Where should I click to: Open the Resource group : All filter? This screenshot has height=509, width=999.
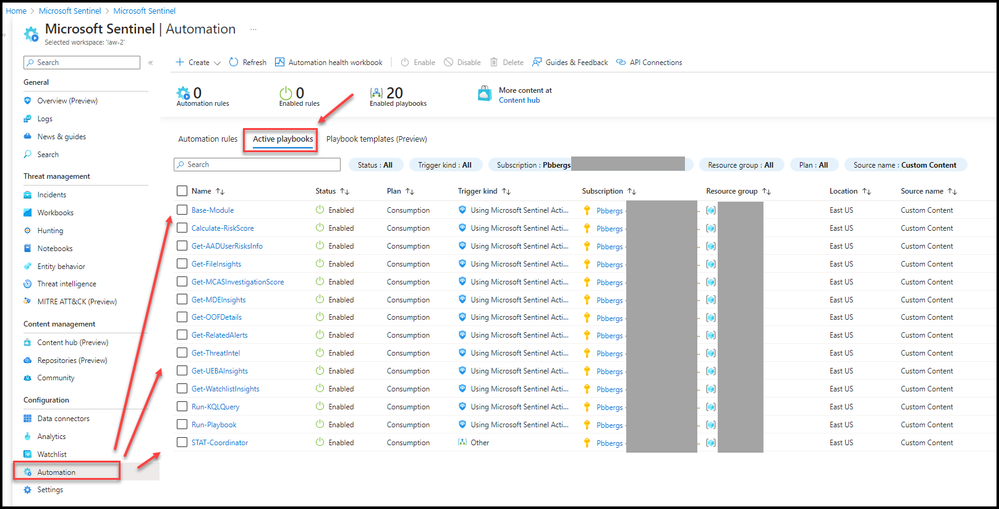point(740,164)
